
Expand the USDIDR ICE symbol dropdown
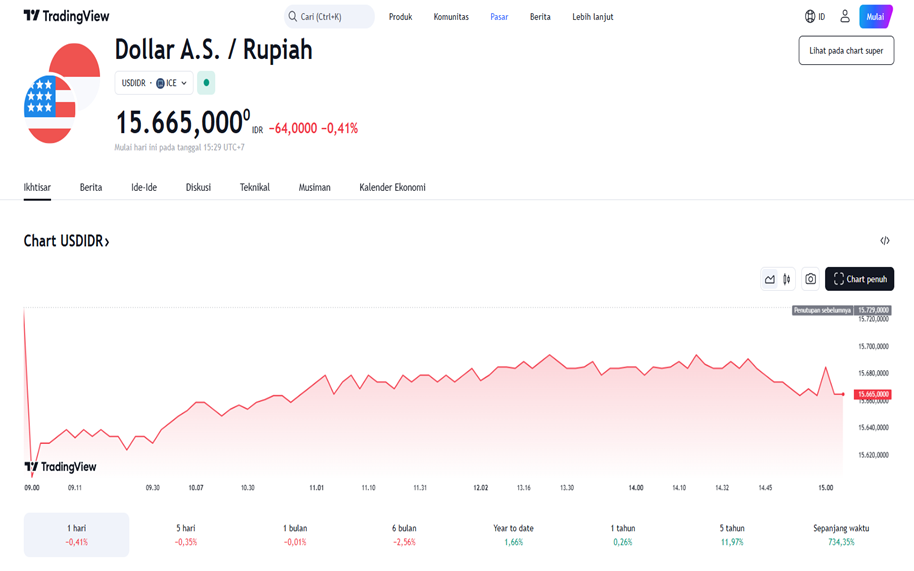tap(154, 83)
